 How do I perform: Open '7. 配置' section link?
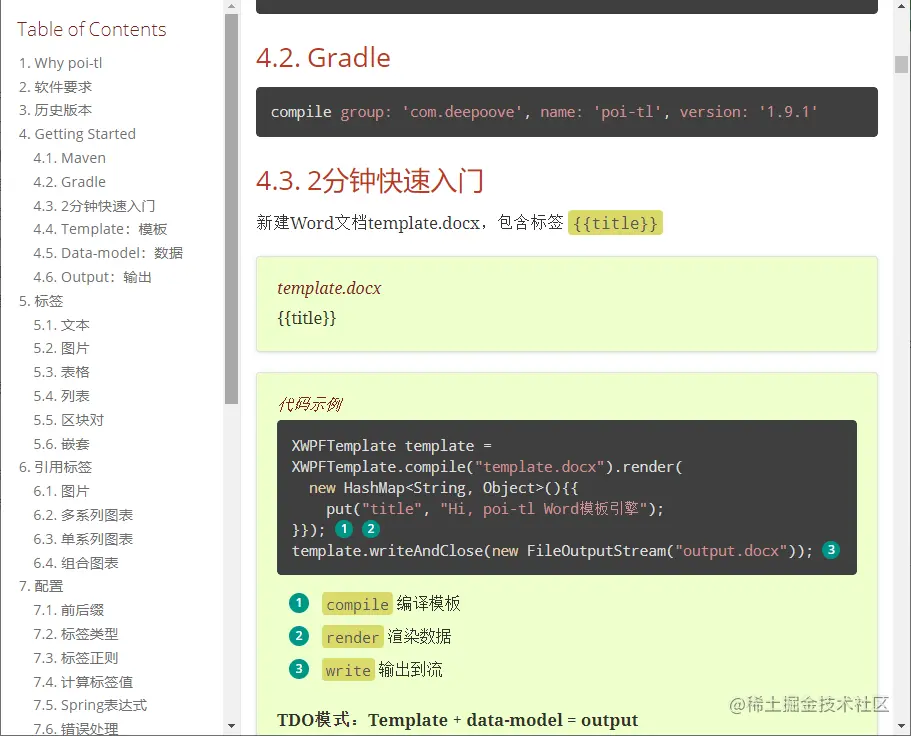41,587
